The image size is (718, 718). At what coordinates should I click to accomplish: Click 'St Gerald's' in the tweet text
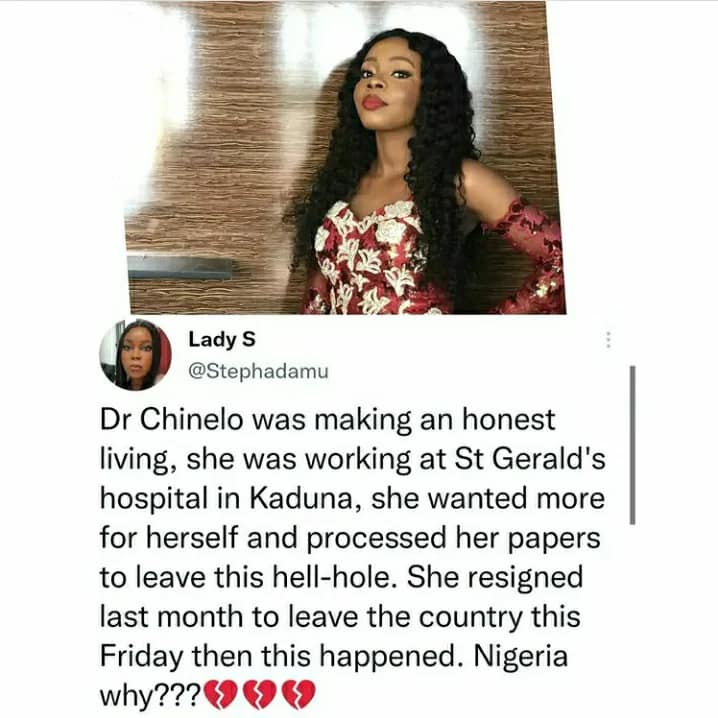[530, 459]
